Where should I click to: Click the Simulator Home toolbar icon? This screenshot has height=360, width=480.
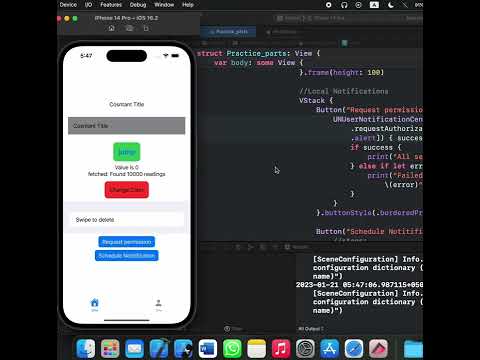coord(112,28)
